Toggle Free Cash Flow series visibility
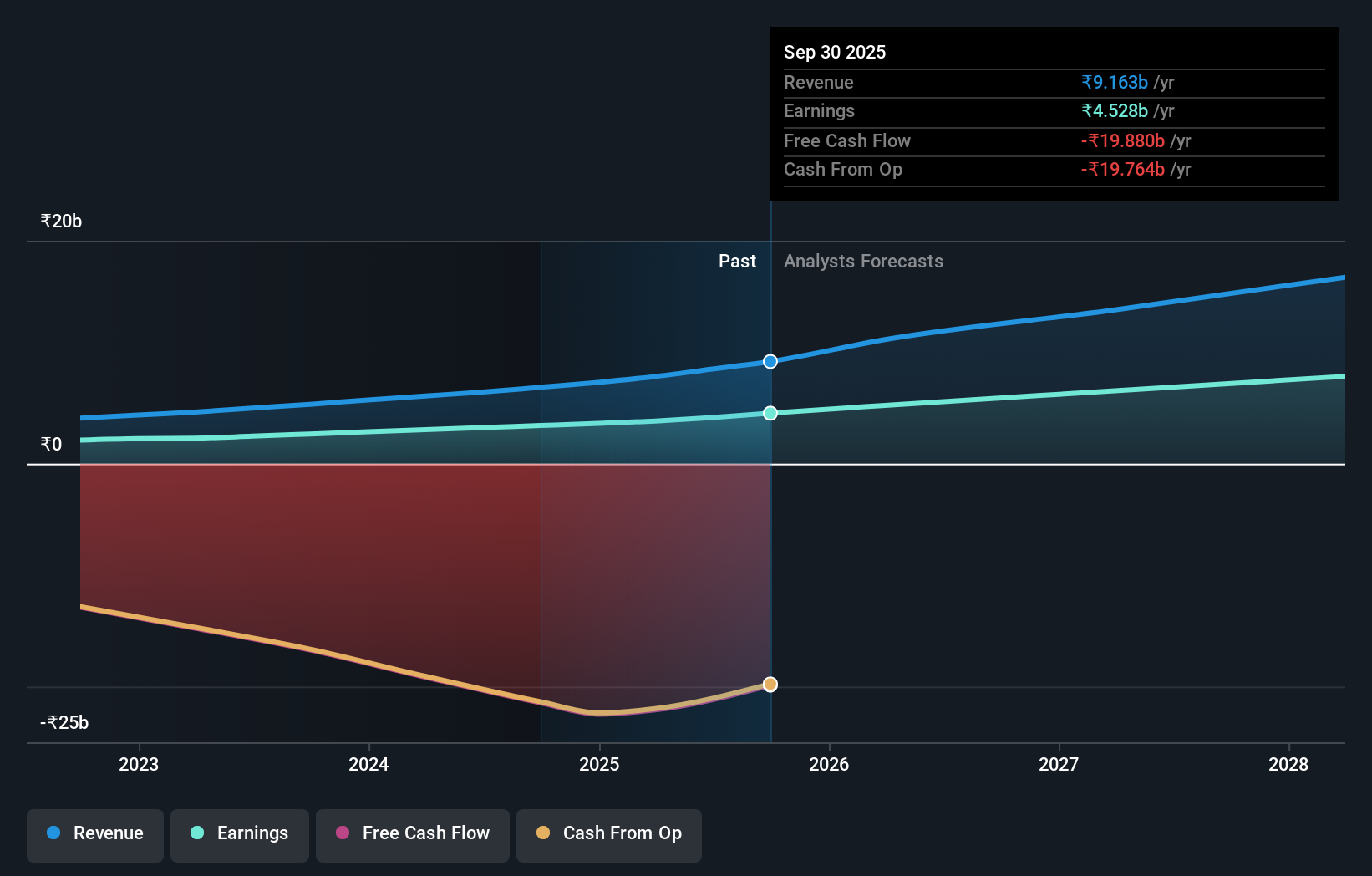 point(412,833)
